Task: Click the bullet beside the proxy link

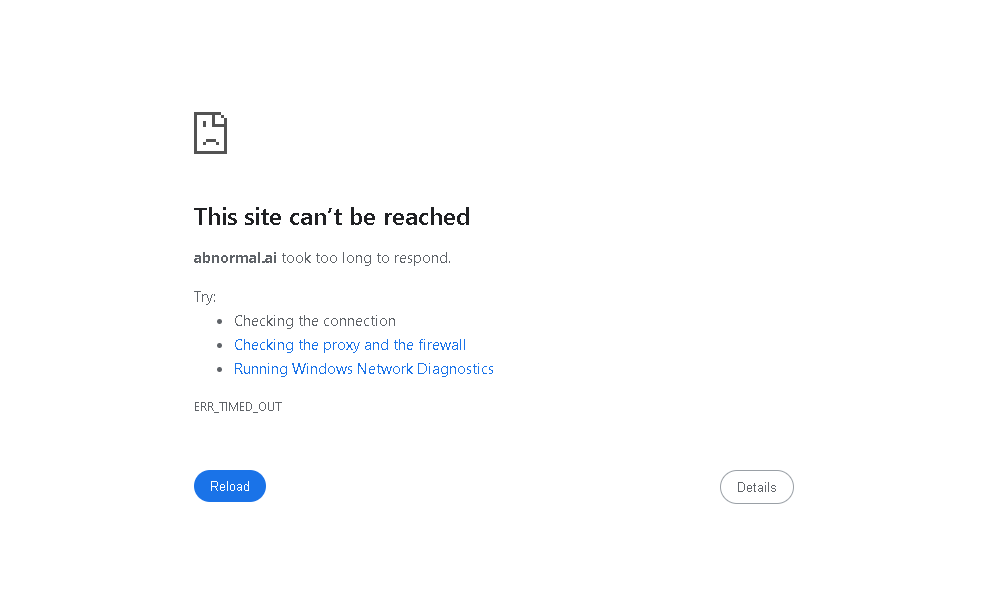Action: click(x=219, y=345)
